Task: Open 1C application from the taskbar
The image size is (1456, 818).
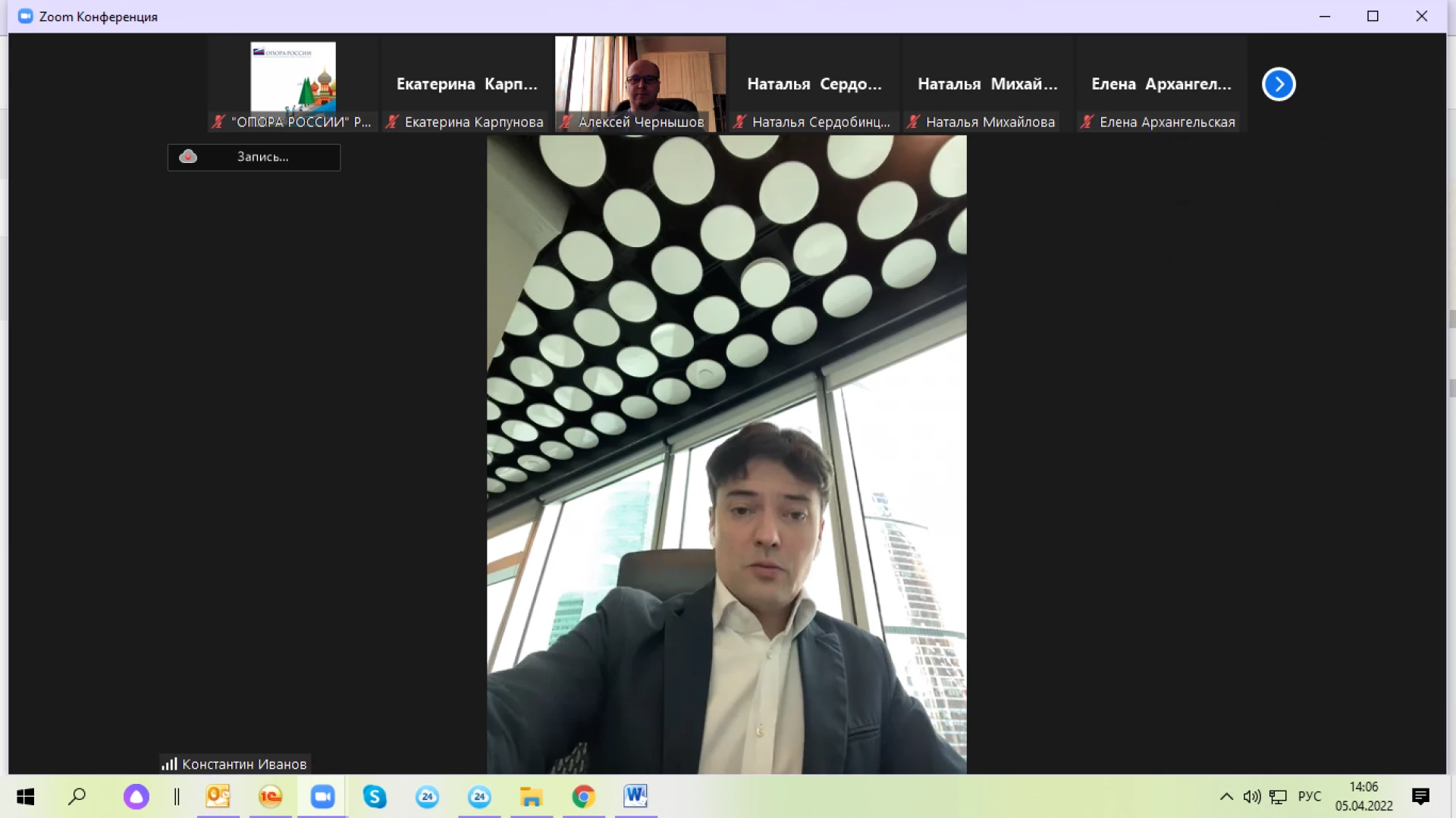Action: [270, 796]
